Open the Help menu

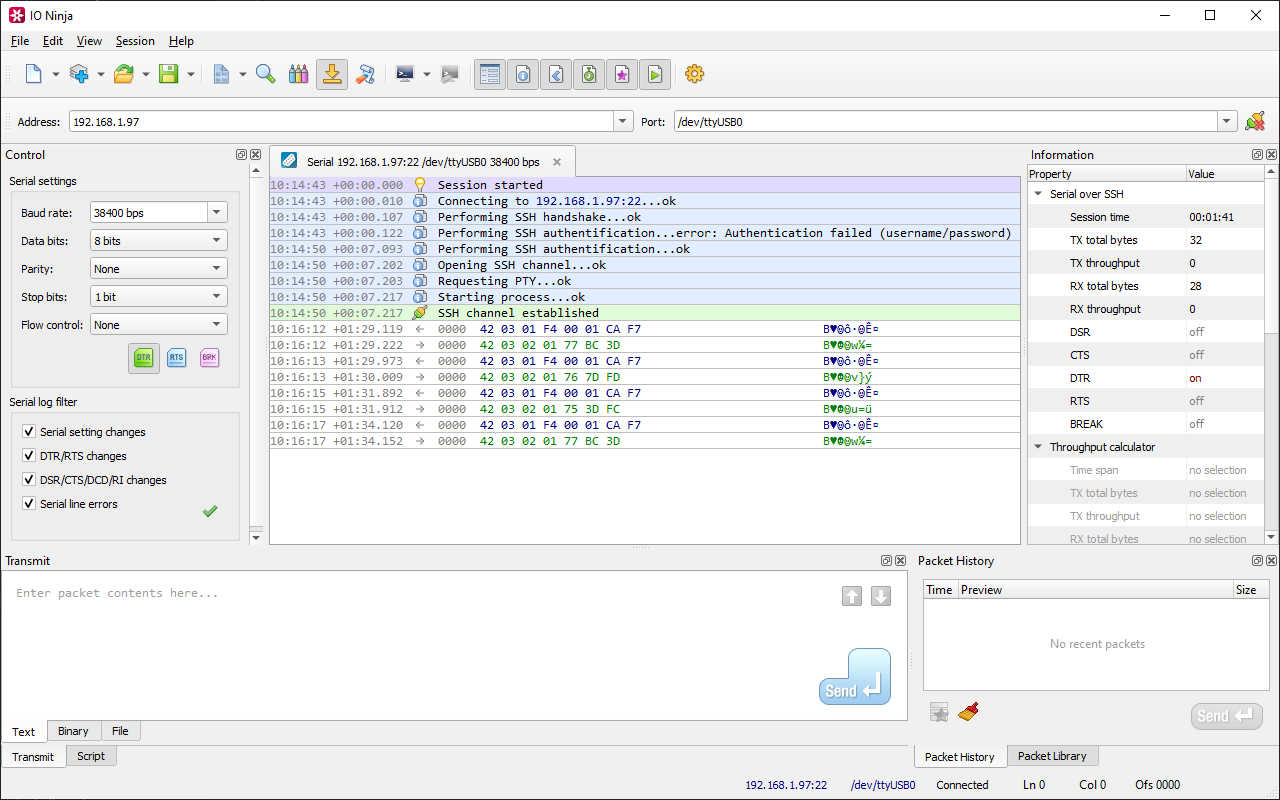[x=181, y=41]
